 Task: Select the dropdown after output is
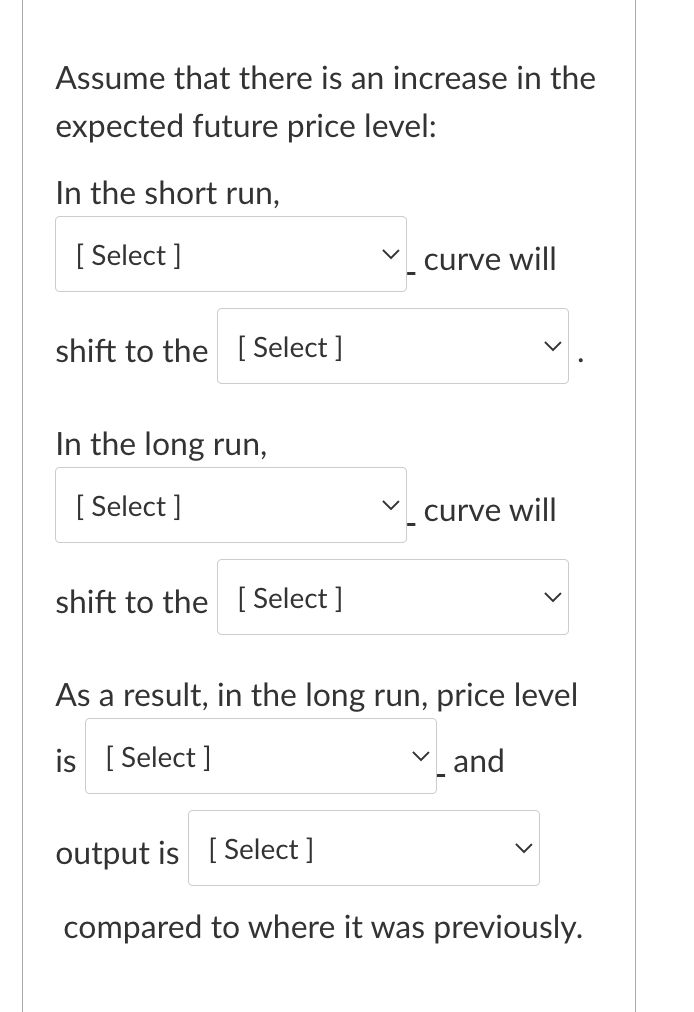363,848
